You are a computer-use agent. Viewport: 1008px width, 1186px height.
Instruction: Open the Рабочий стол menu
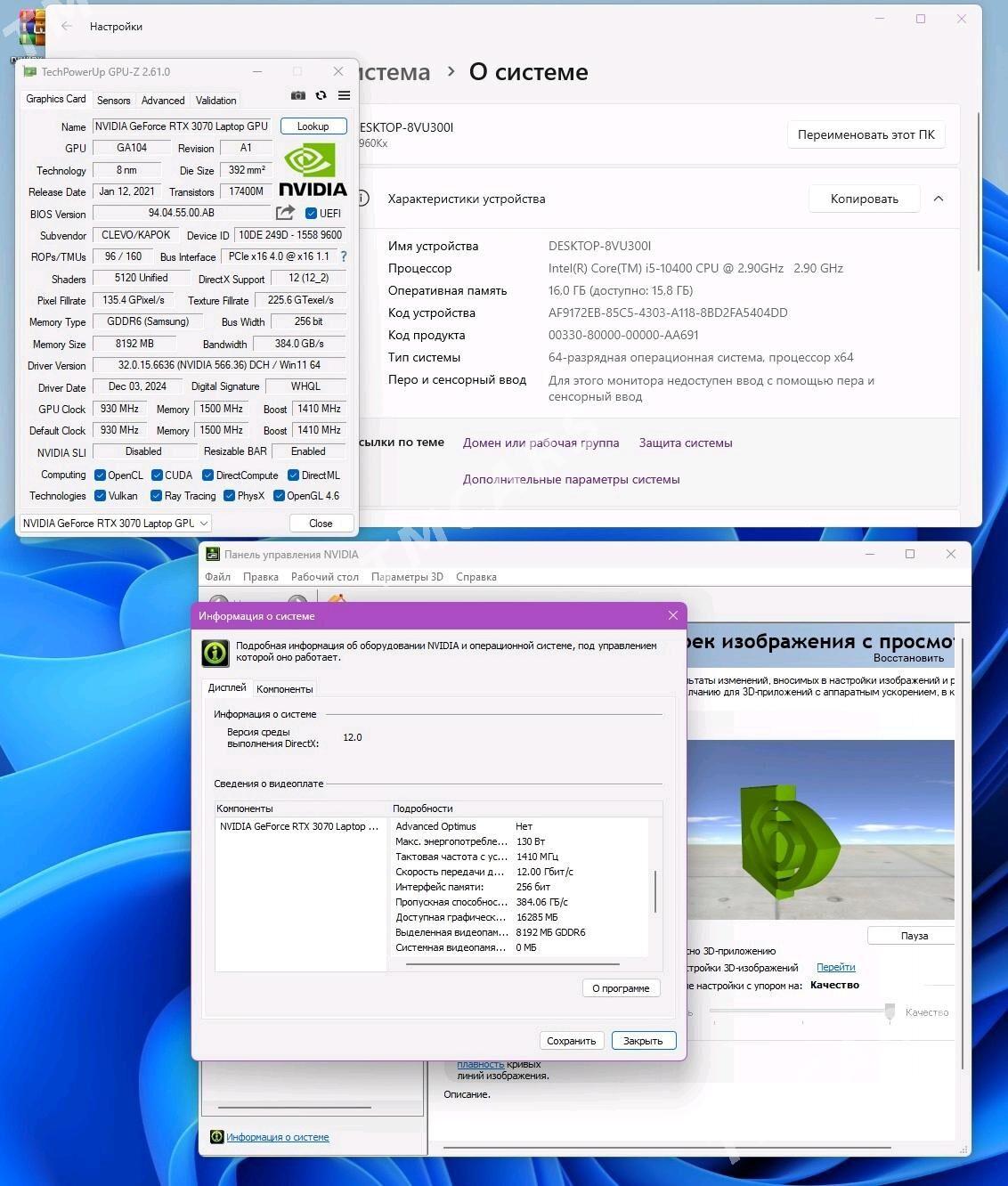coord(325,577)
